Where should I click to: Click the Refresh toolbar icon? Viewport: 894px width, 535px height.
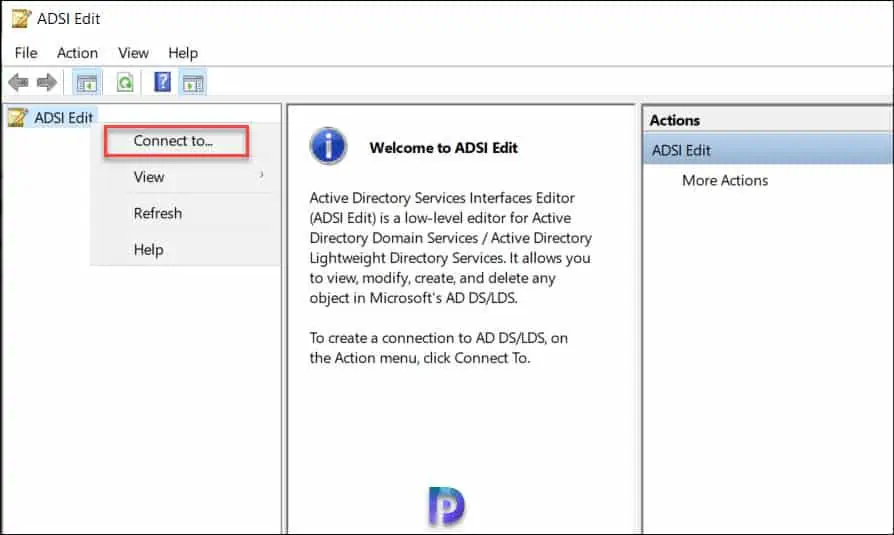pyautogui.click(x=125, y=83)
